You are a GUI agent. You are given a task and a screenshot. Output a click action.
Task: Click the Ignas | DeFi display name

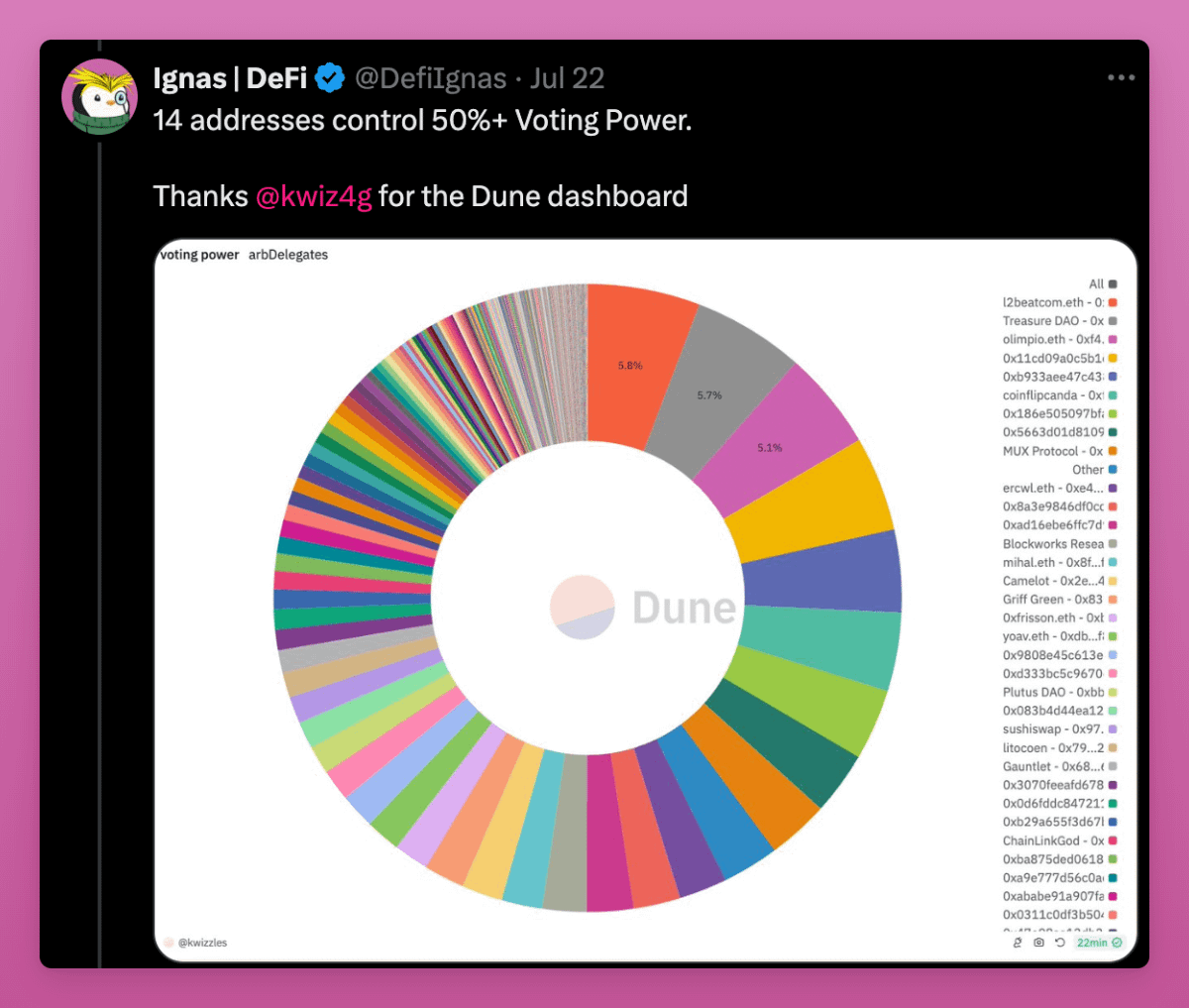(x=230, y=78)
